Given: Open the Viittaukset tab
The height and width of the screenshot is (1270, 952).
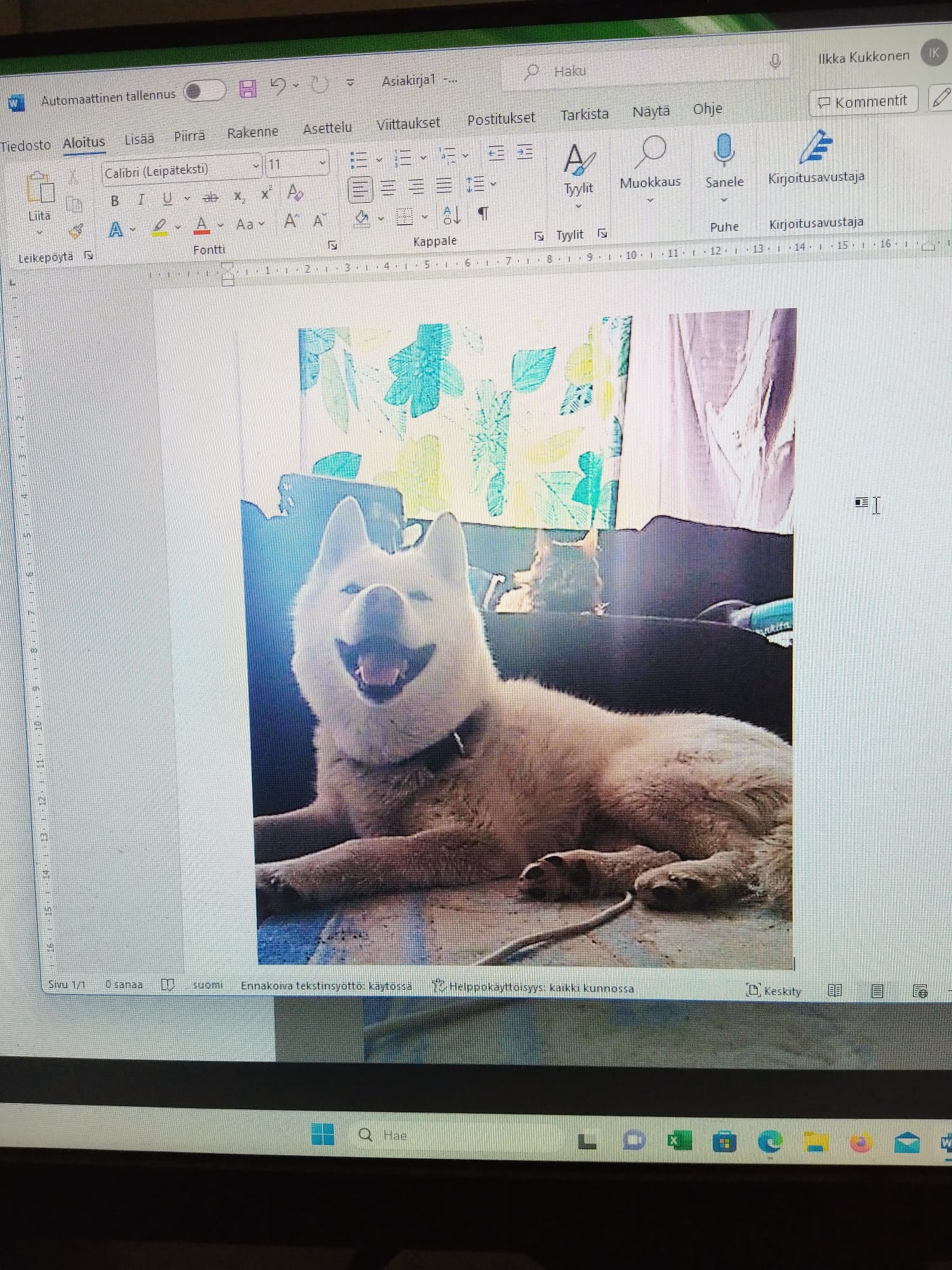Looking at the screenshot, I should coord(408,123).
